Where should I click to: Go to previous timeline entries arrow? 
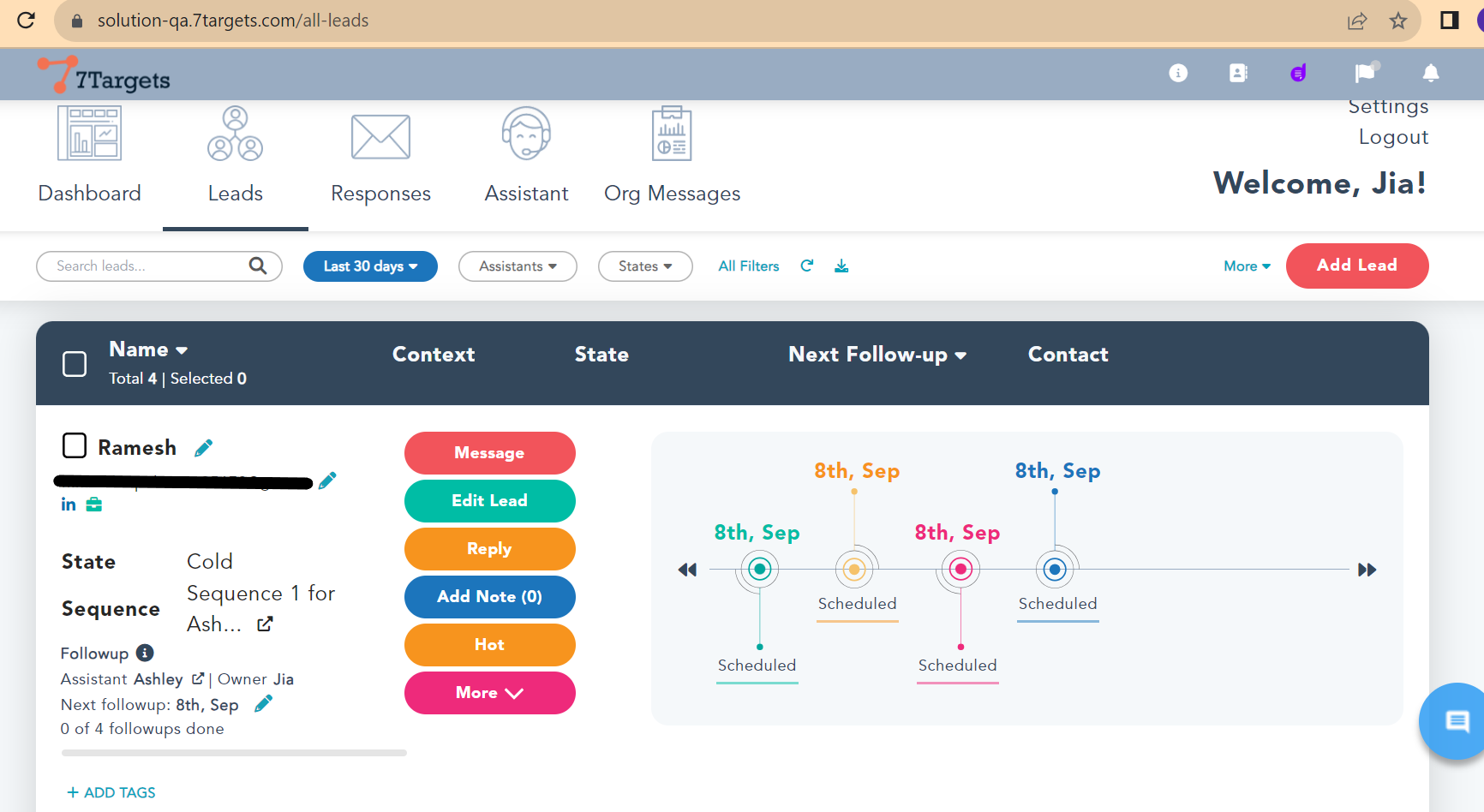click(687, 570)
